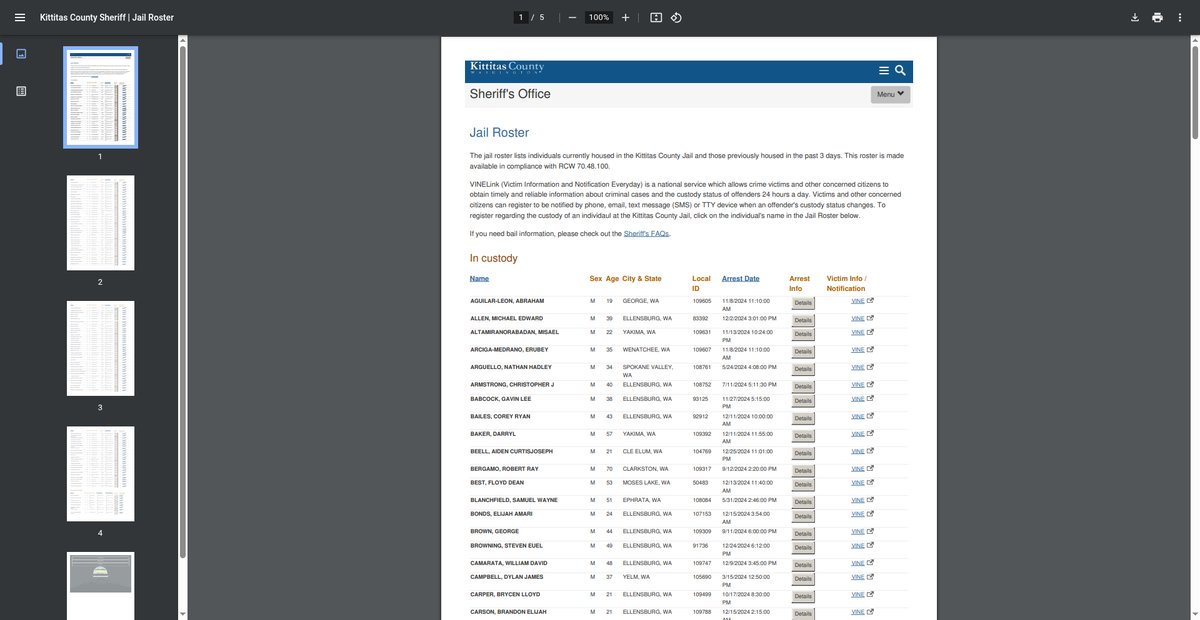1200x620 pixels.
Task: Show page thumbnails view in sidebar
Action: point(21,53)
